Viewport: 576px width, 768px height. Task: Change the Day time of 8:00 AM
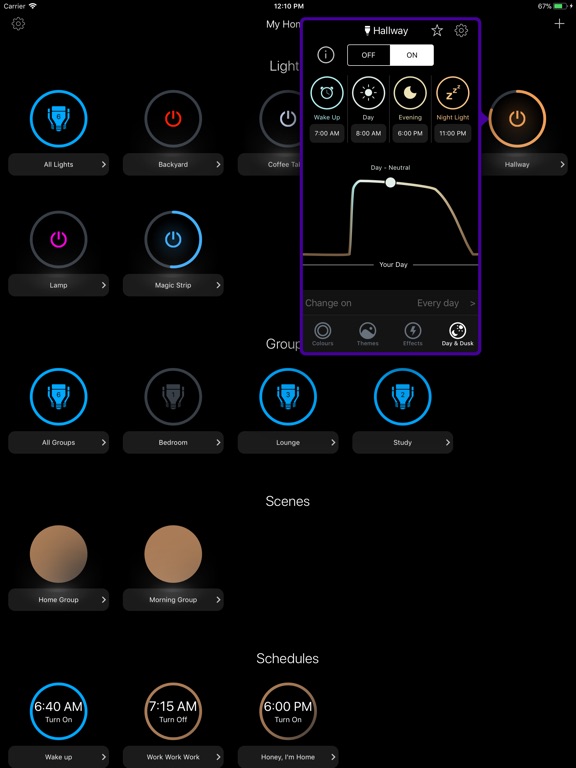coord(368,133)
